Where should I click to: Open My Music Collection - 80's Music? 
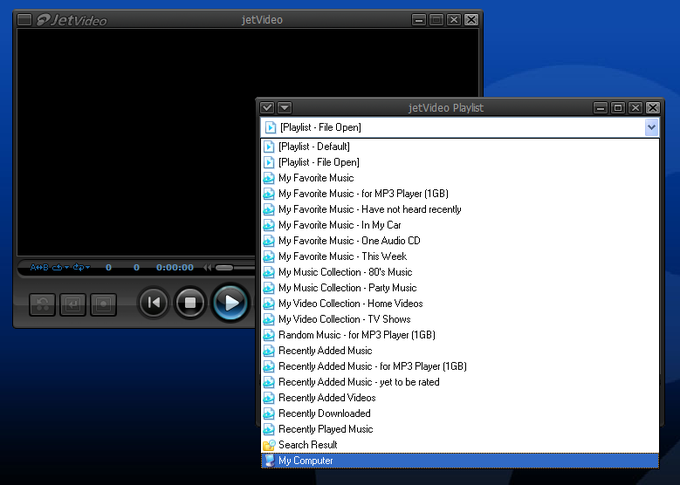[x=460, y=272]
